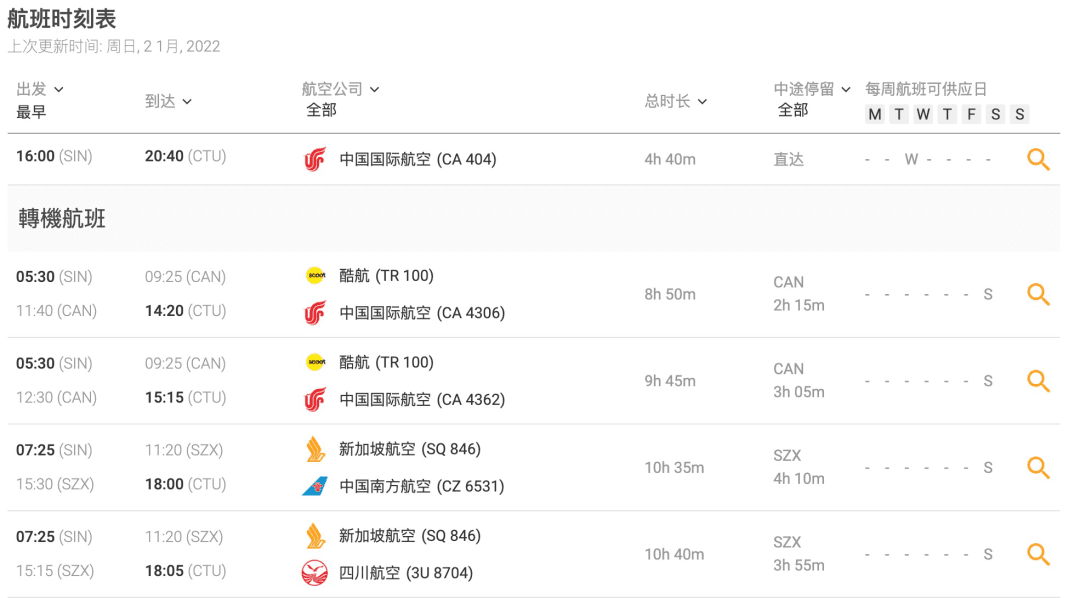
Task: Click search icon for 3U 8704 itinerary
Action: 1038,554
